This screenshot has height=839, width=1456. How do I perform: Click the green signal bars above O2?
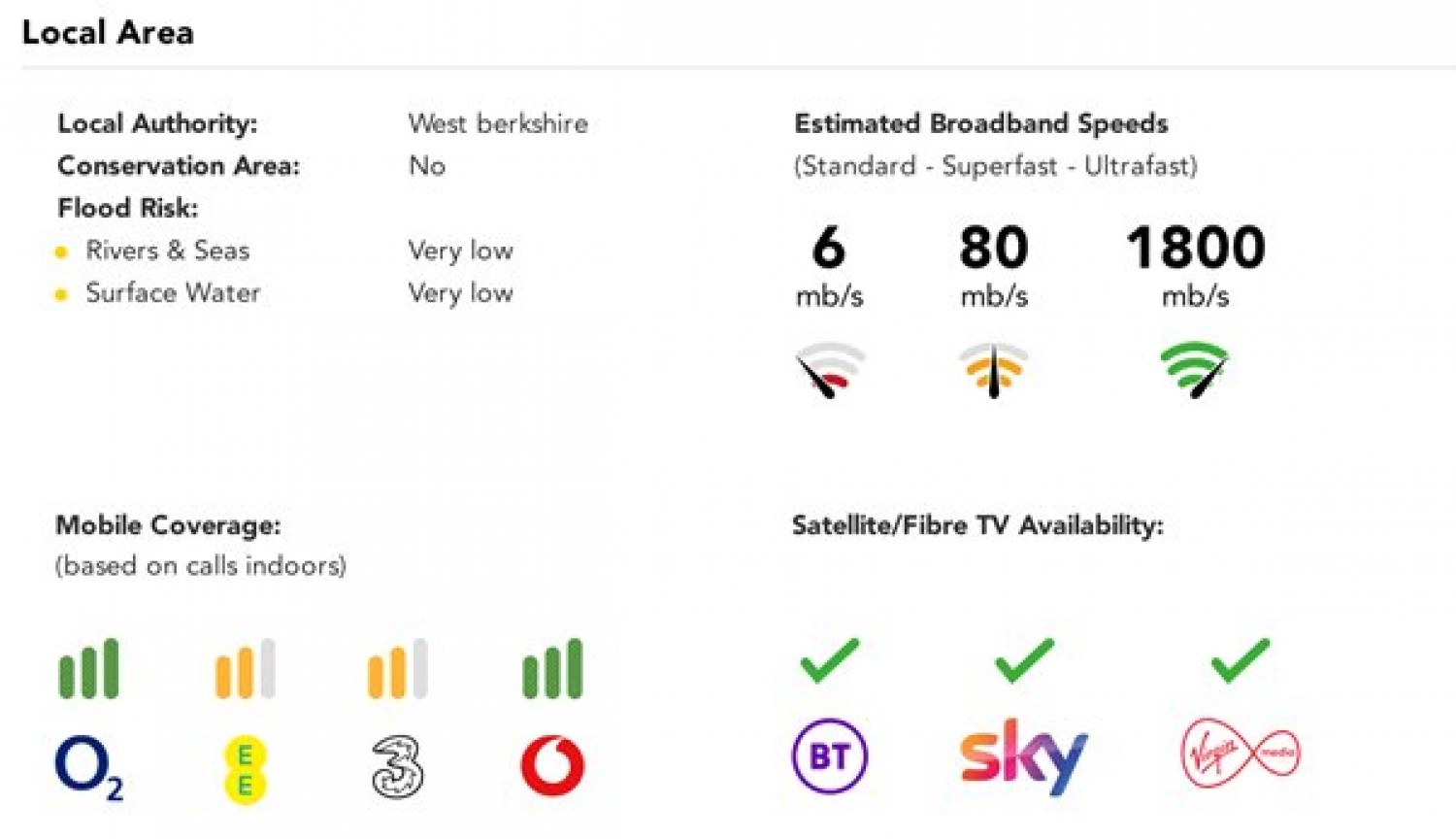89,668
